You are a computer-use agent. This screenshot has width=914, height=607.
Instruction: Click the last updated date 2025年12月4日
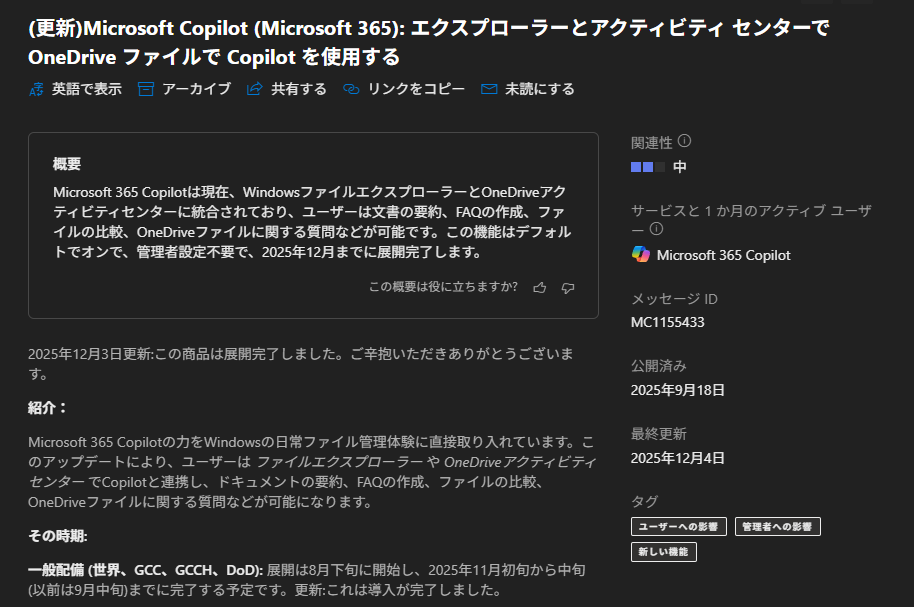pyautogui.click(x=678, y=458)
